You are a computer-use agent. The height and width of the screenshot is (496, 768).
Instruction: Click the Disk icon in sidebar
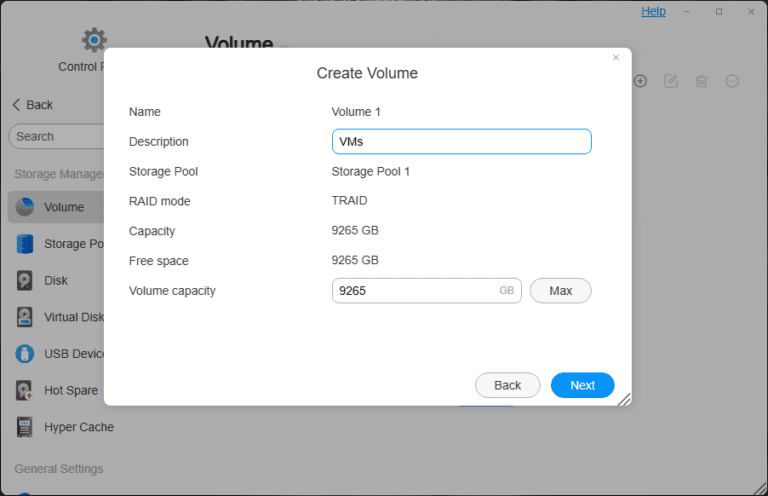click(25, 281)
